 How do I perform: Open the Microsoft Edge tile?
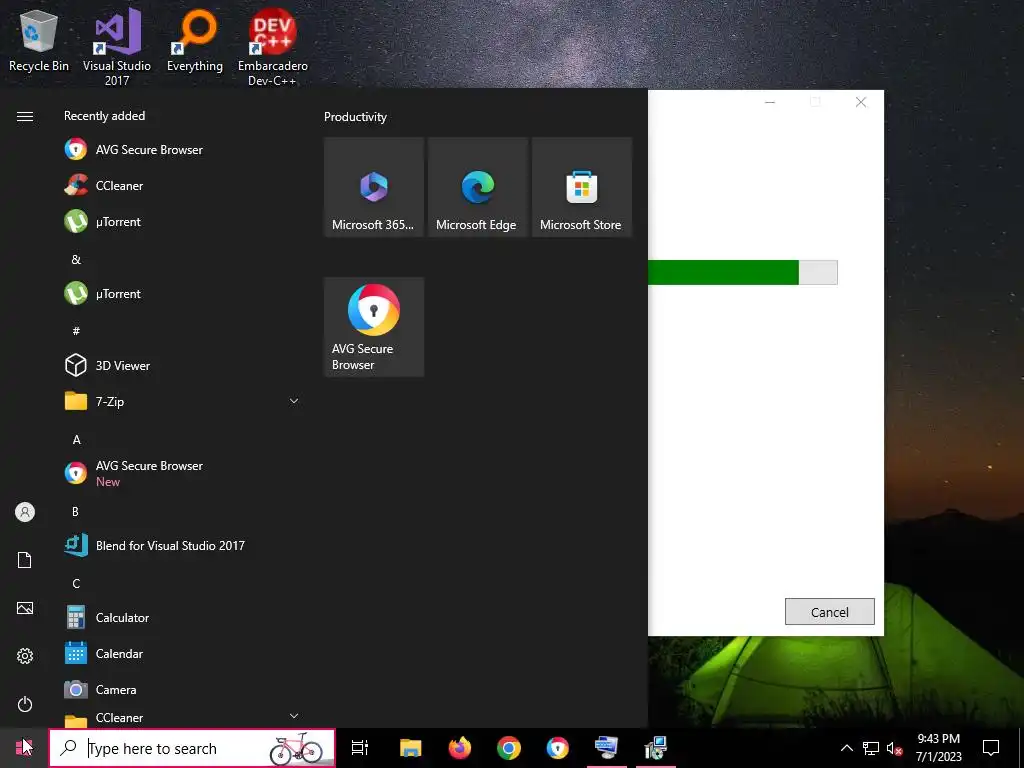tap(478, 187)
